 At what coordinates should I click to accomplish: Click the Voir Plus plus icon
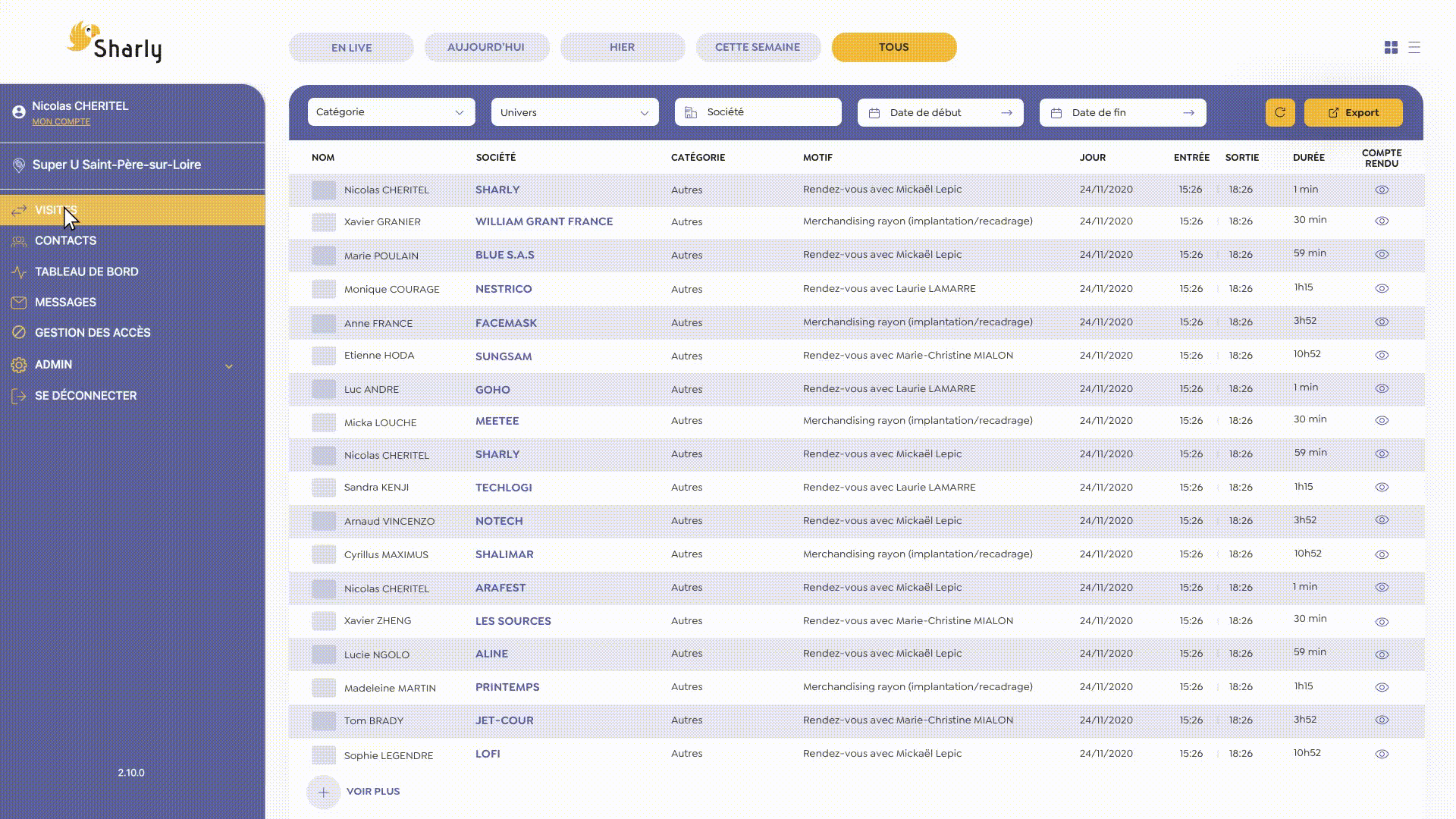(x=323, y=792)
